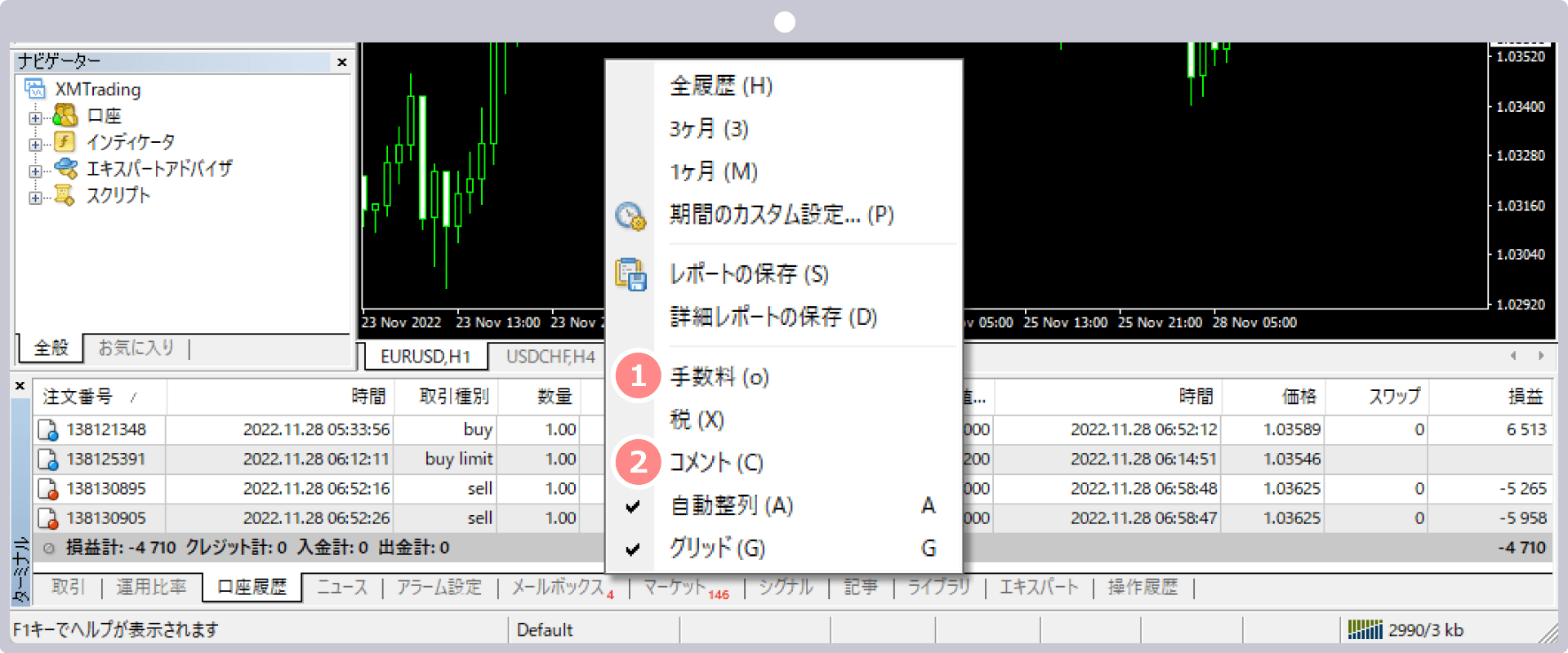Image resolution: width=1568 pixels, height=653 pixels.
Task: Click the 2990/3 kb status bar entry
Action: point(1425,630)
